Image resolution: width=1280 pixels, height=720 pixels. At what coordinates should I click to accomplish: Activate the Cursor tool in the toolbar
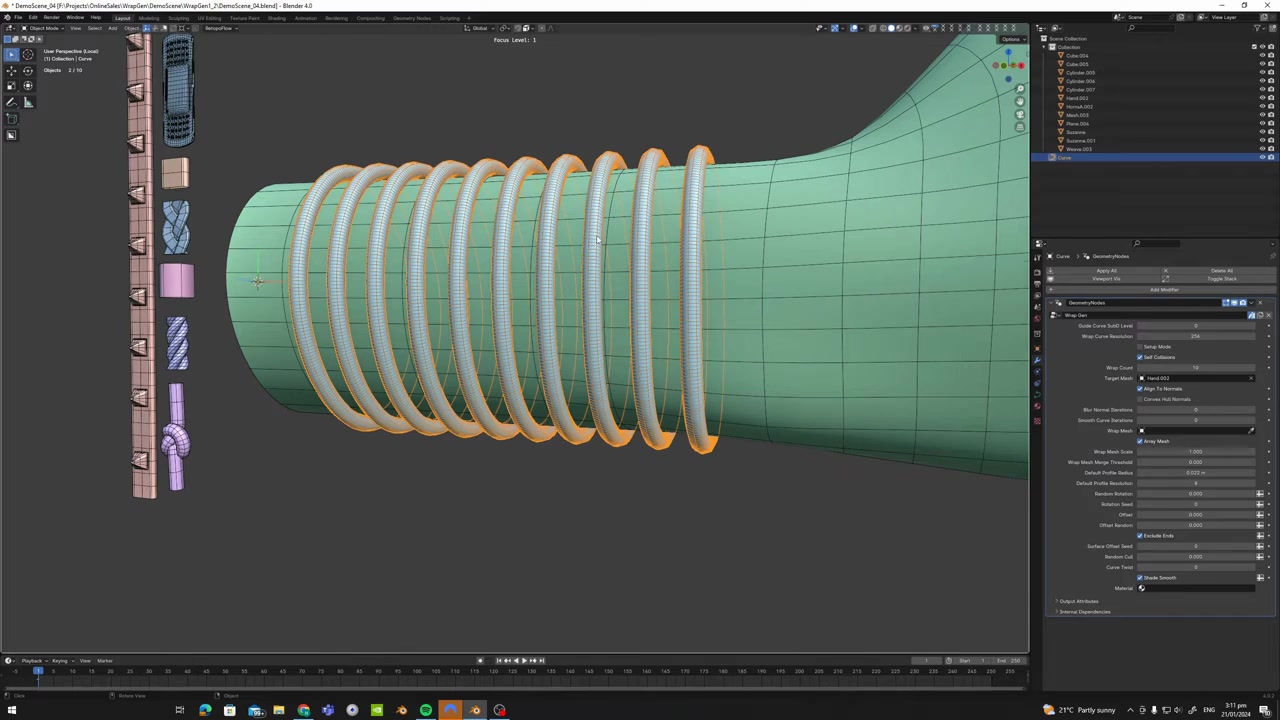(x=28, y=54)
